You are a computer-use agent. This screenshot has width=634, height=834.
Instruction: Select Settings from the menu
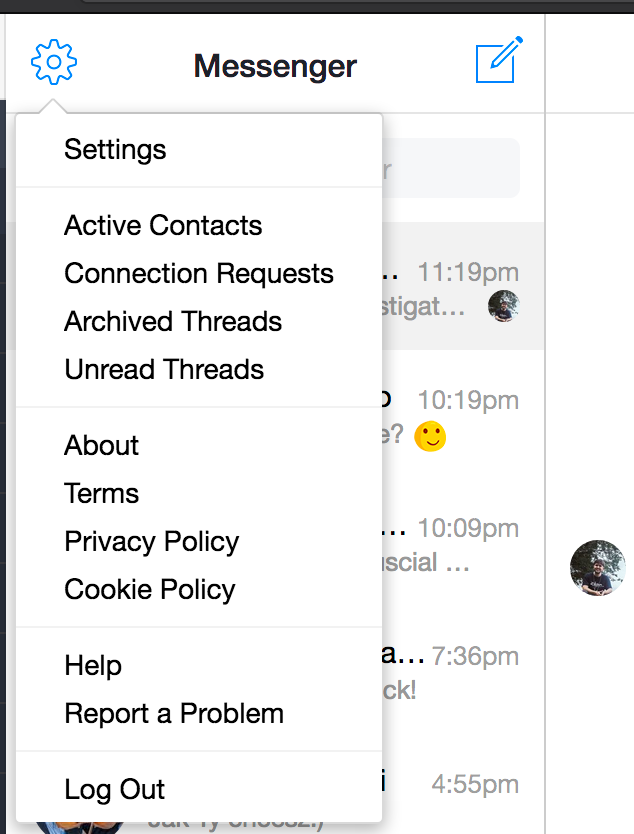pyautogui.click(x=115, y=150)
